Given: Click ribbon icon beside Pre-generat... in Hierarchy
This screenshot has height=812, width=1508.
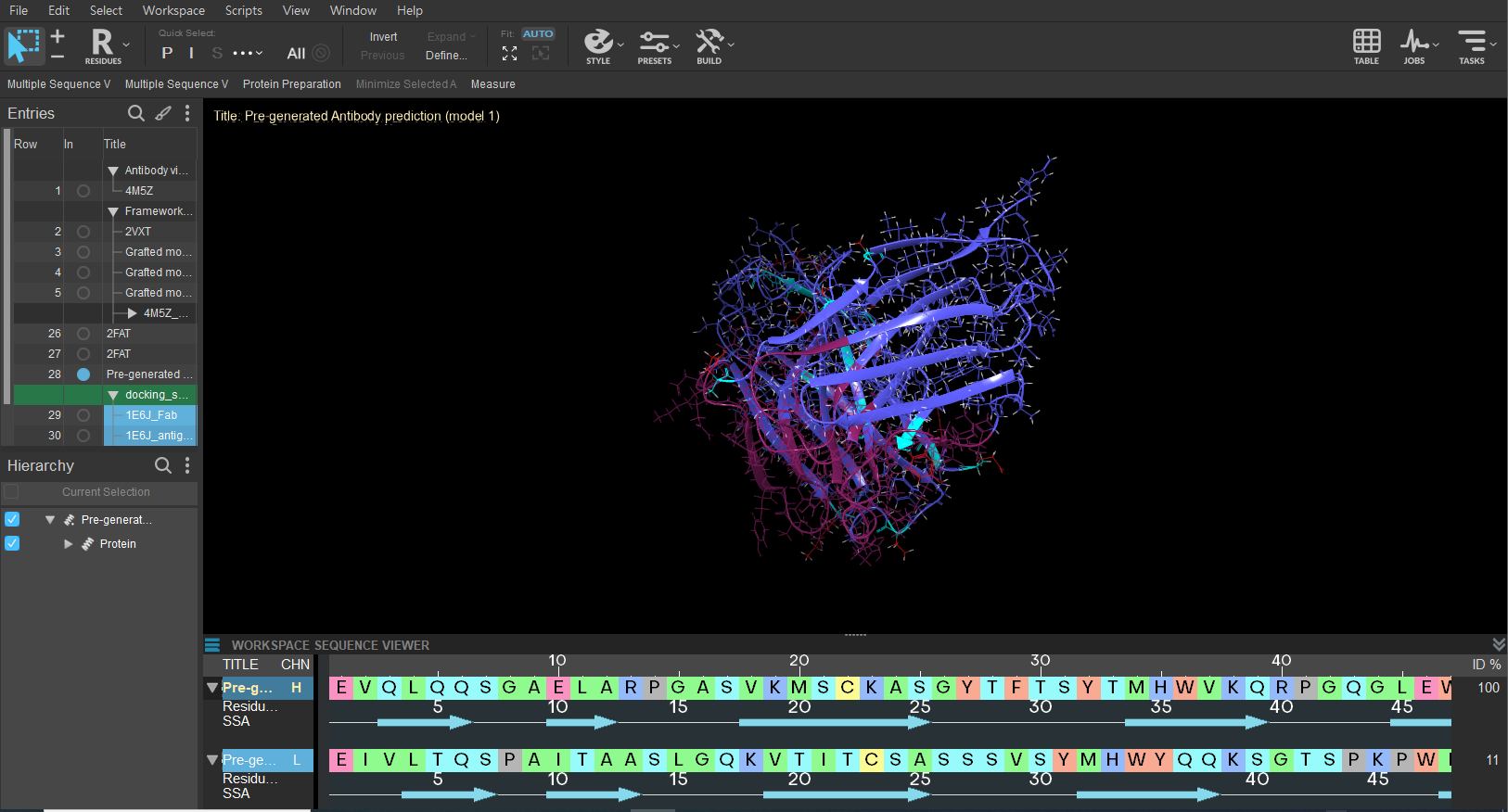Looking at the screenshot, I should pyautogui.click(x=70, y=520).
